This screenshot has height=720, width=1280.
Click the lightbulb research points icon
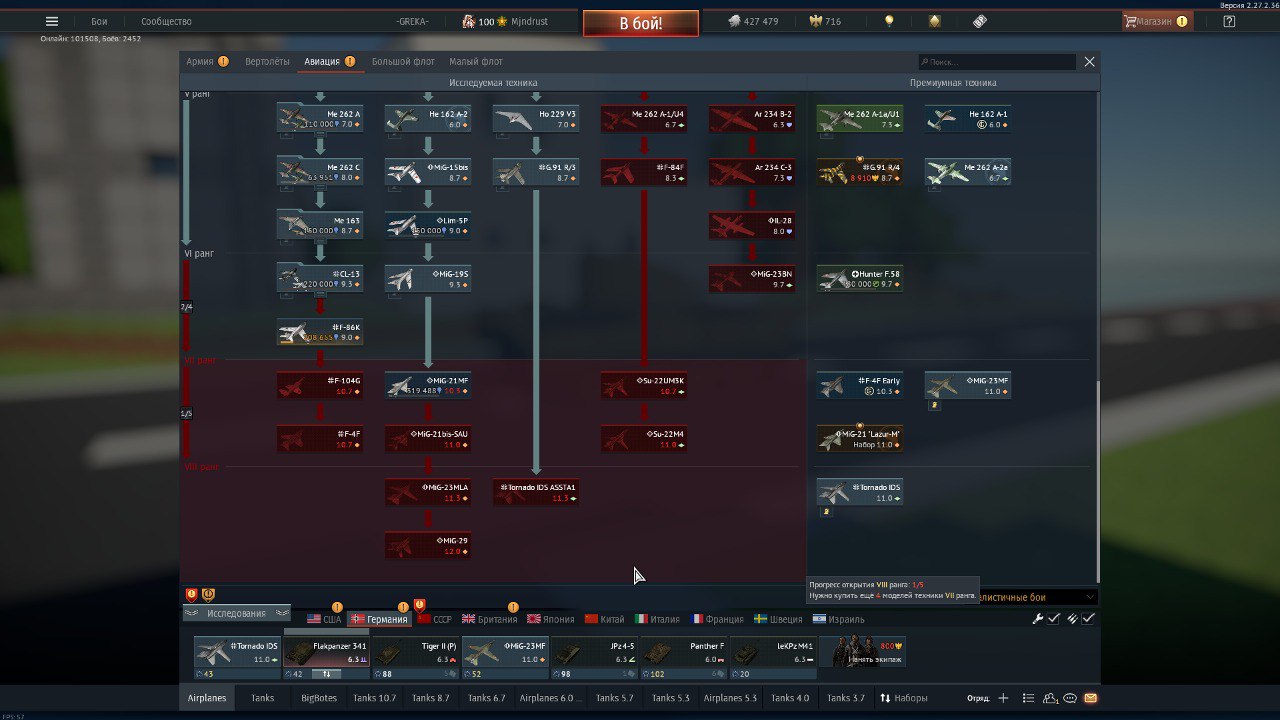pos(888,21)
